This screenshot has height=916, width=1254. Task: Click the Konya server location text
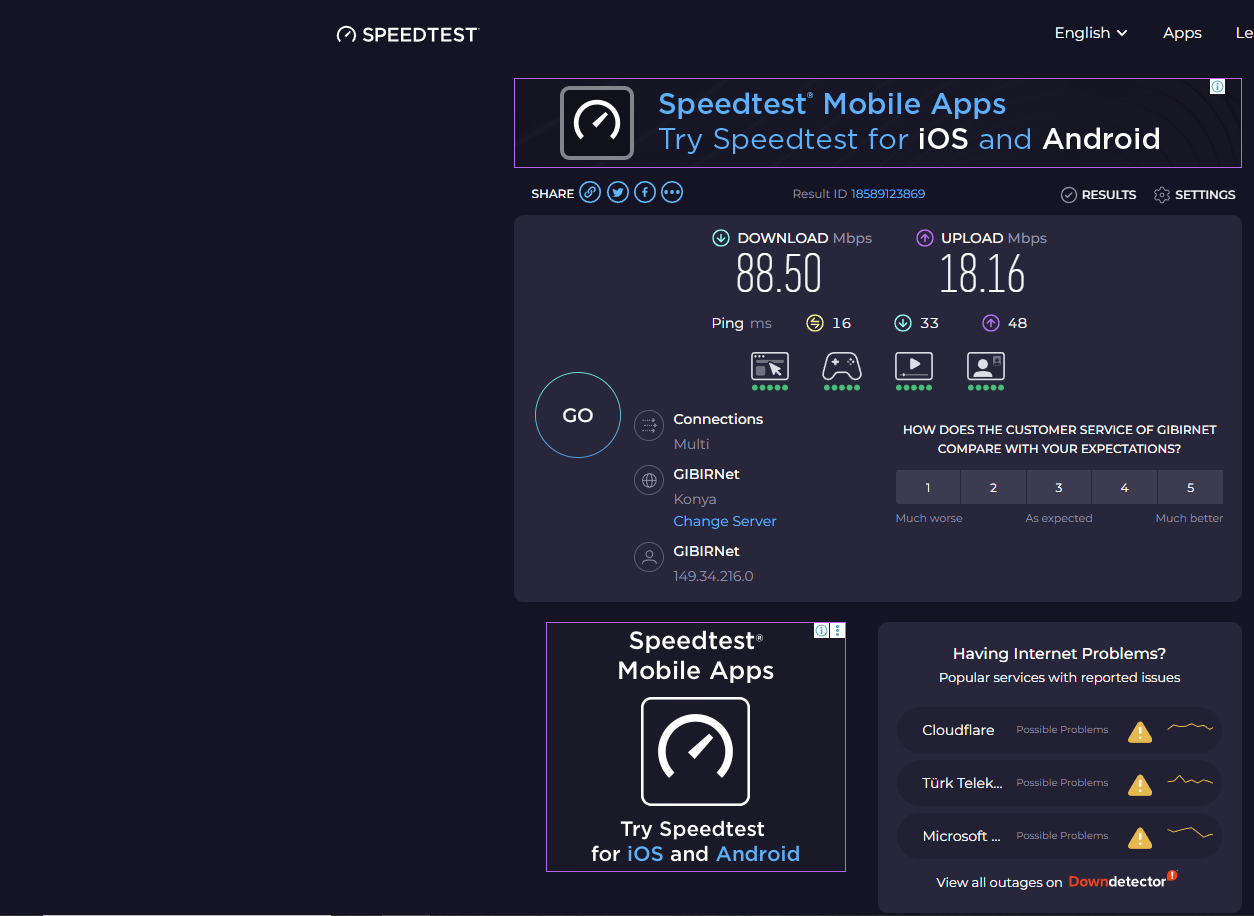pyautogui.click(x=695, y=499)
